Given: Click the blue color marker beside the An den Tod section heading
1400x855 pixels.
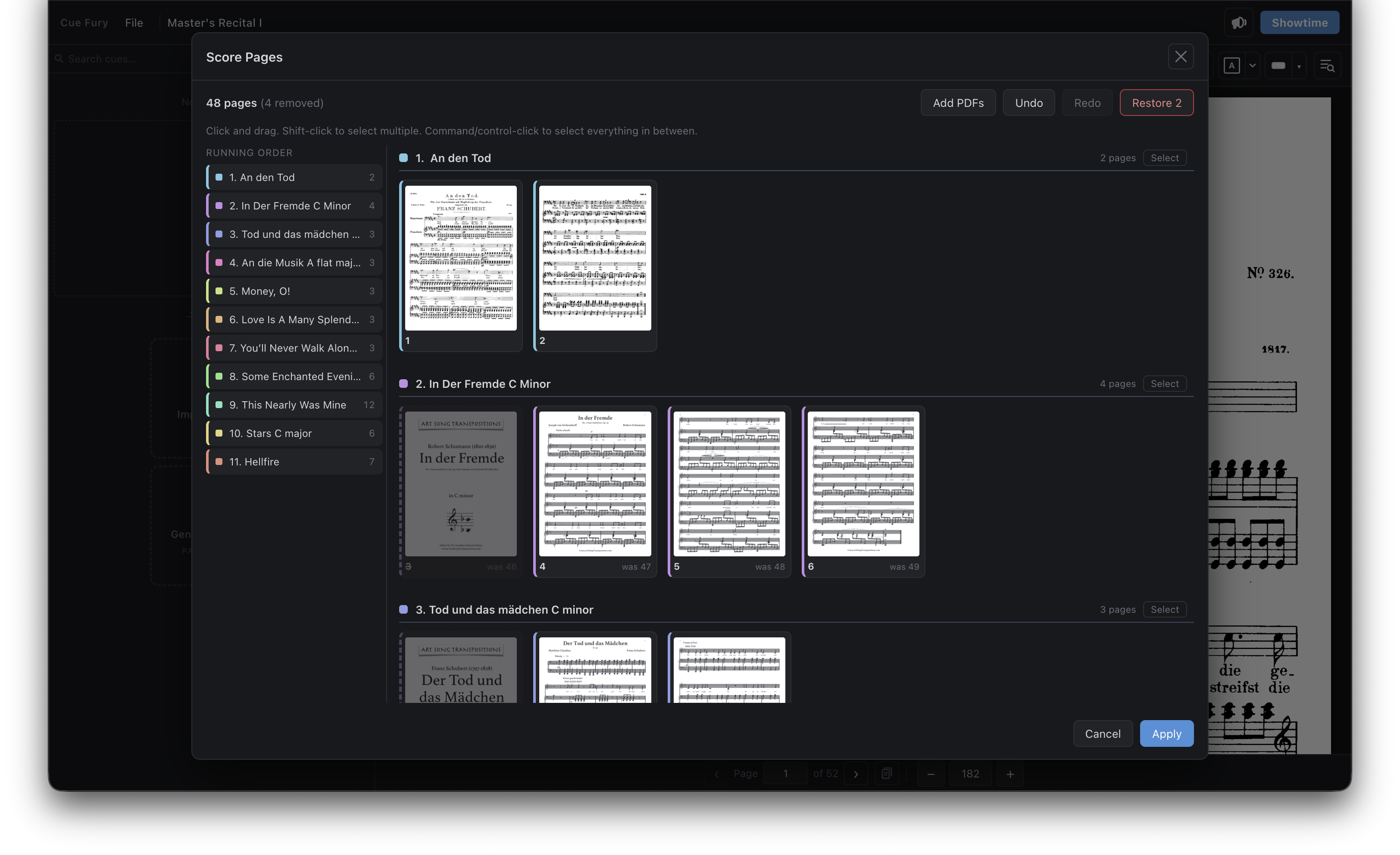Looking at the screenshot, I should click(x=403, y=158).
